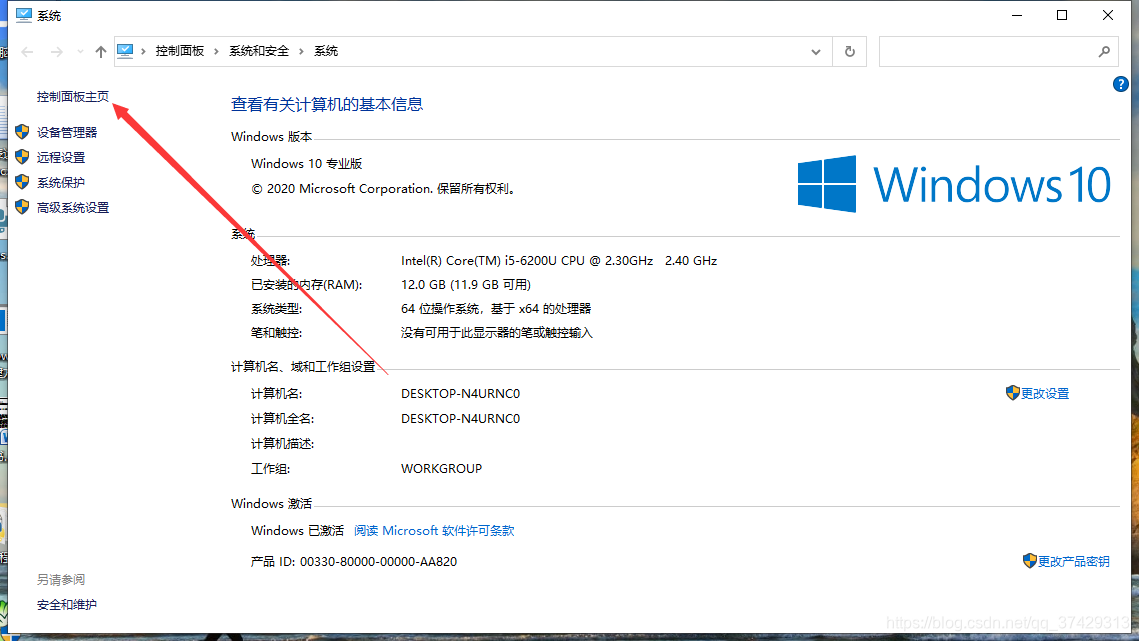Close the 系统 window

[x=1108, y=15]
